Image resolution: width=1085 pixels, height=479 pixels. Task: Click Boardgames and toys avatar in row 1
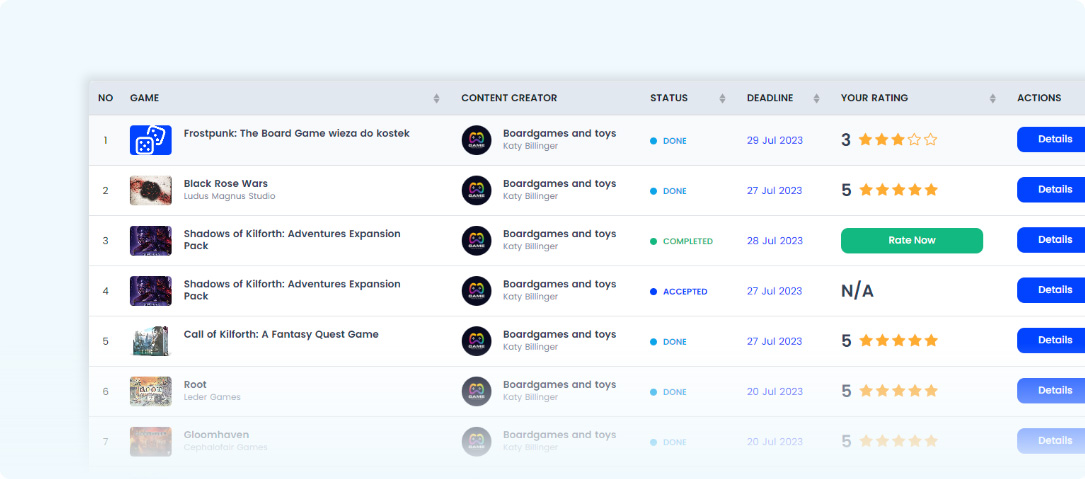coord(476,140)
